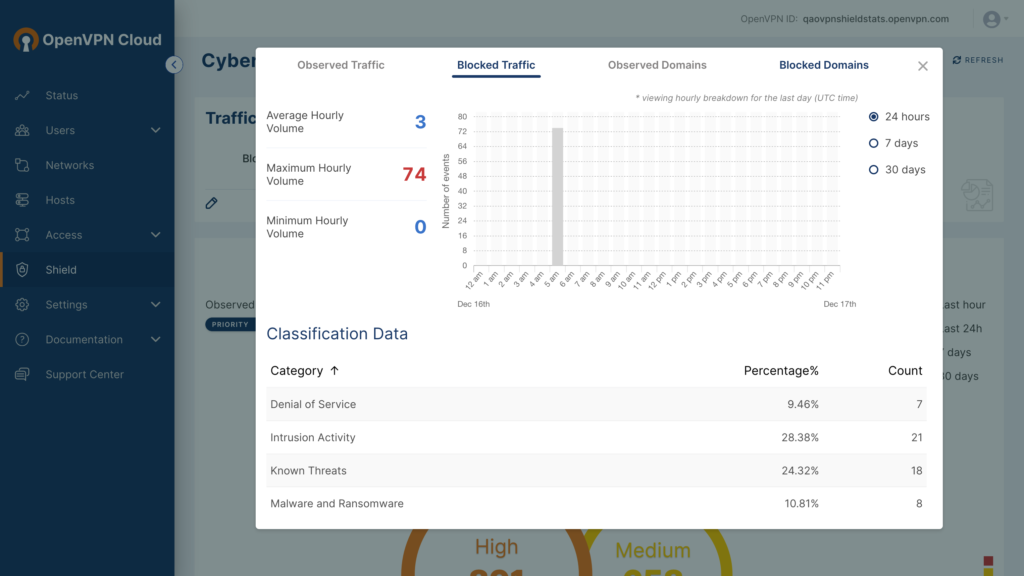1024x576 pixels.
Task: Click the Known Threats row
Action: 596,471
